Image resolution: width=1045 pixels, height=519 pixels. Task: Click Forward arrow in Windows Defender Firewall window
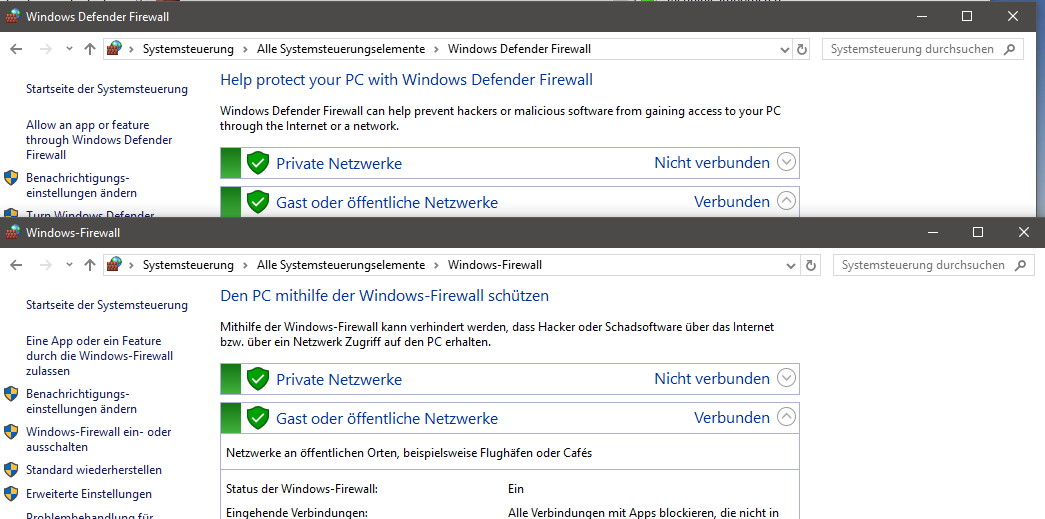tap(45, 49)
